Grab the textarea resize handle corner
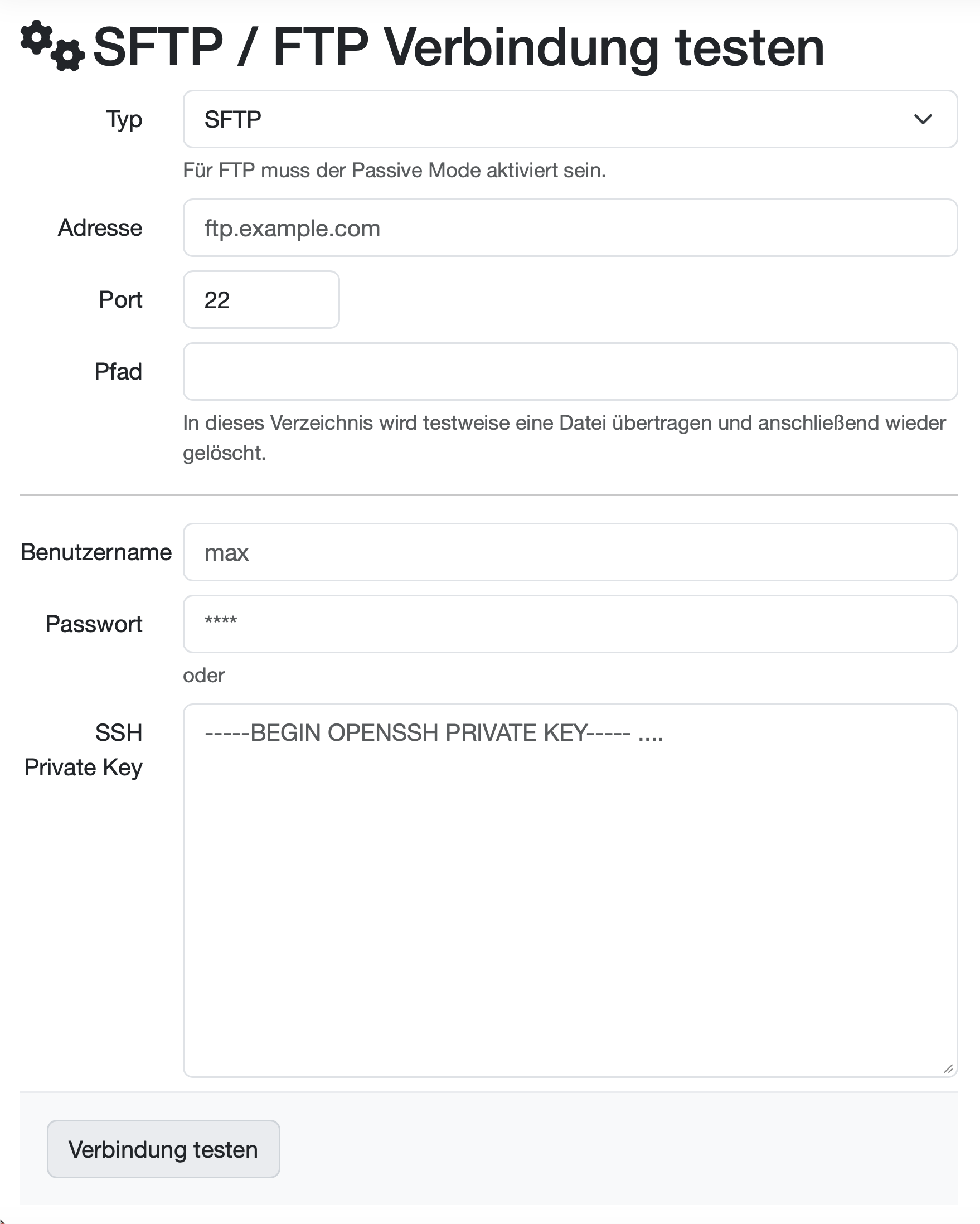The width and height of the screenshot is (980, 1224). (x=948, y=1068)
